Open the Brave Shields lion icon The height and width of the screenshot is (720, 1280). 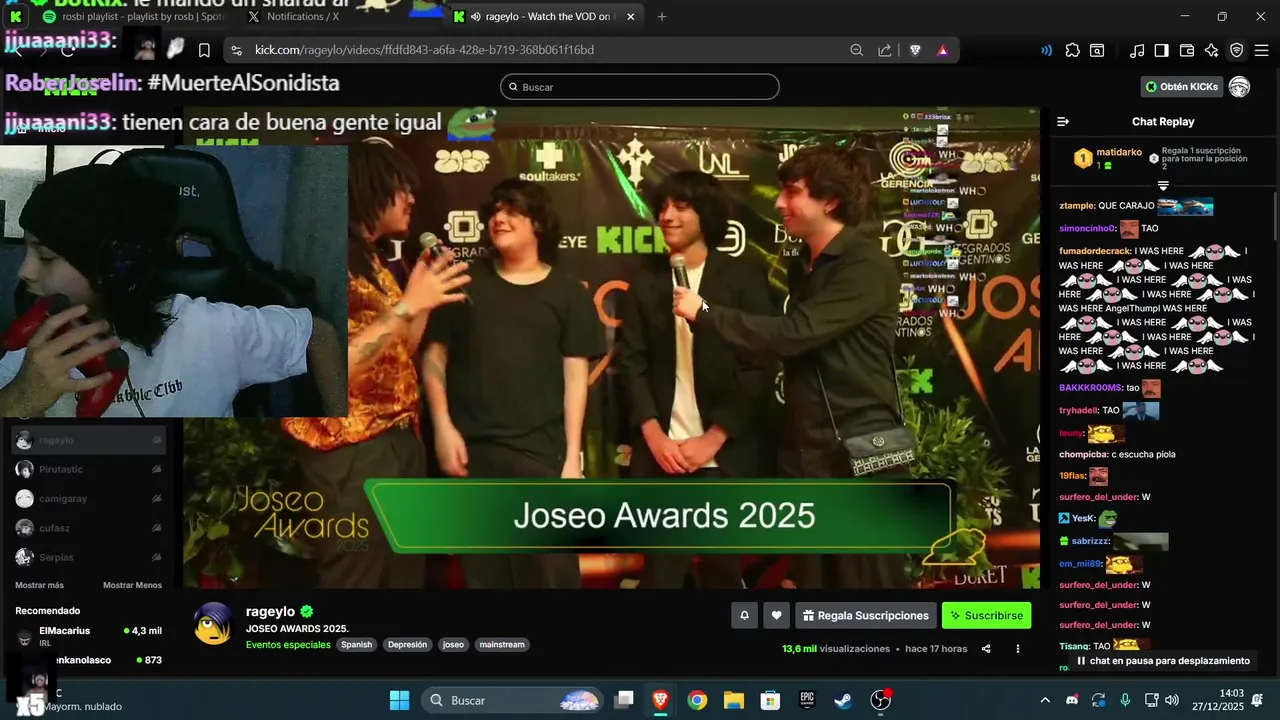click(x=915, y=50)
